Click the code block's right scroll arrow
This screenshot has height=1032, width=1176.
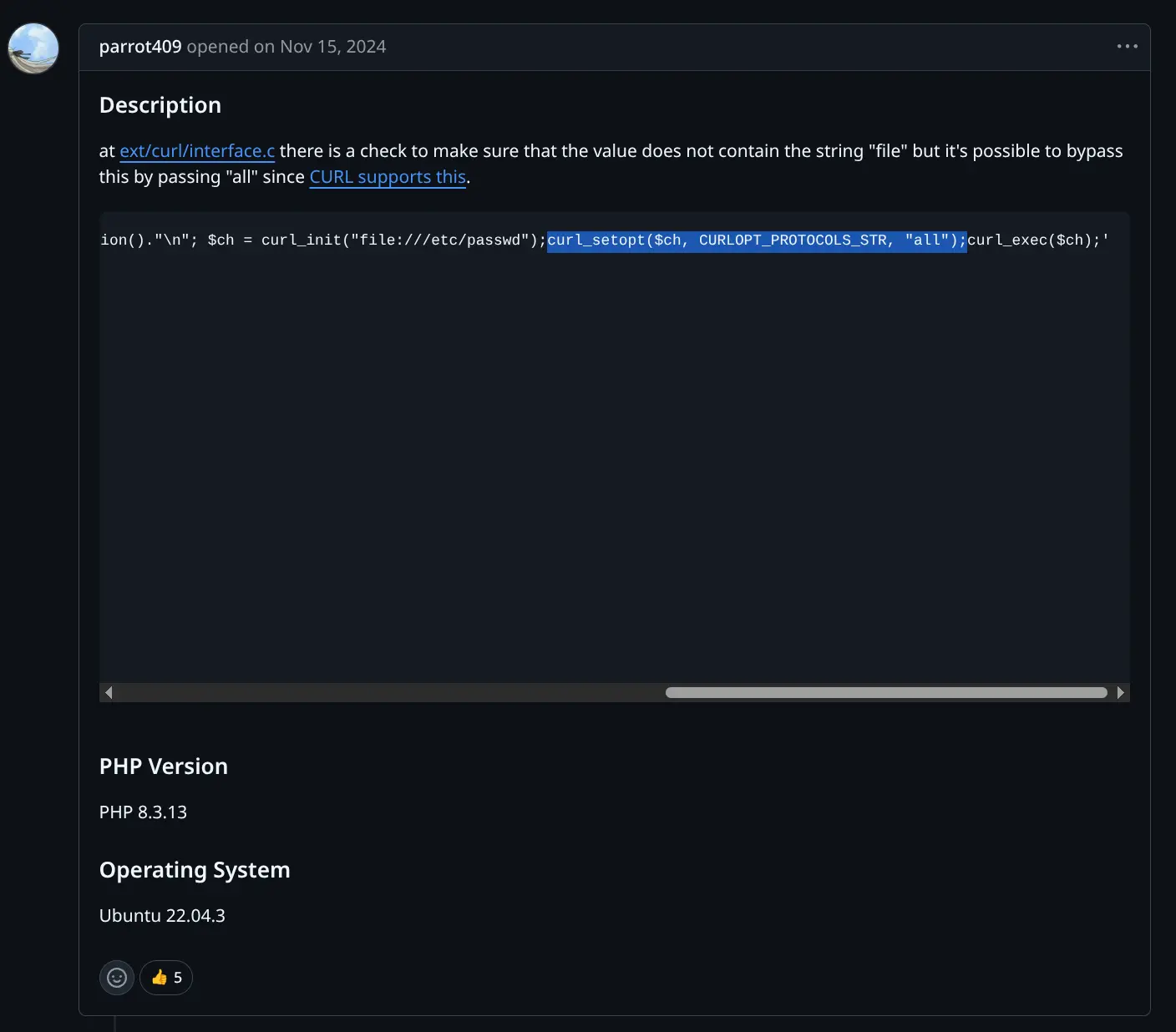1120,692
